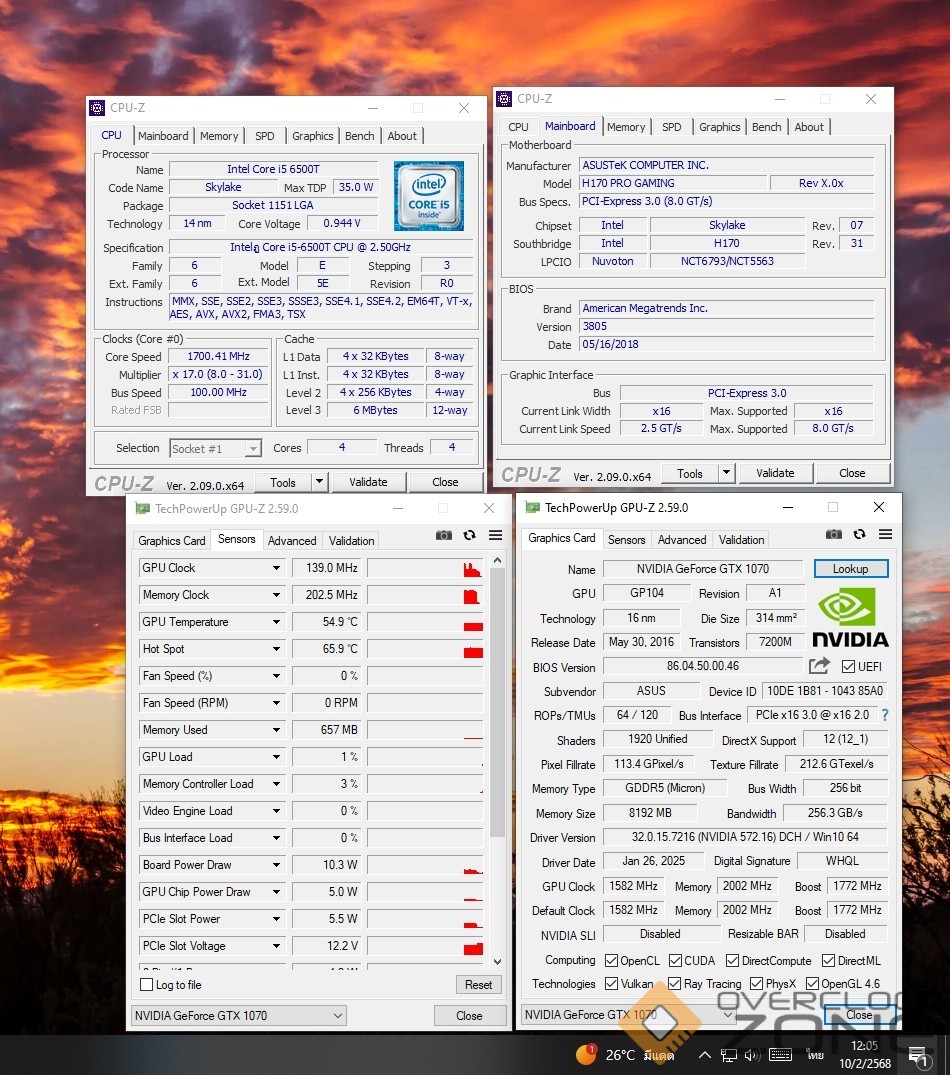
Task: Open the Board Power Draw dropdown
Action: [276, 865]
